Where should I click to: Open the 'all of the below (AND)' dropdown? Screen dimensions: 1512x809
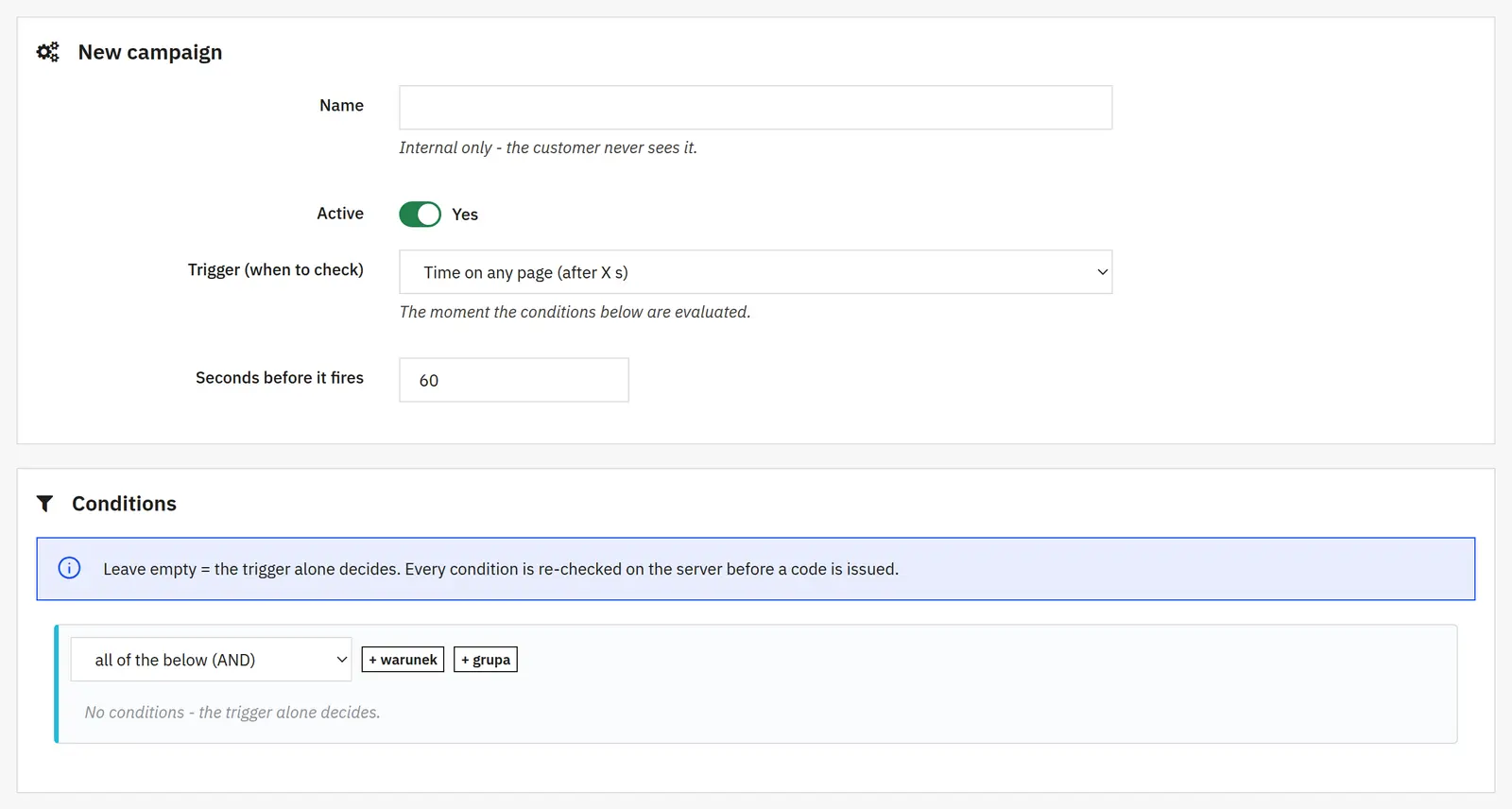click(211, 660)
